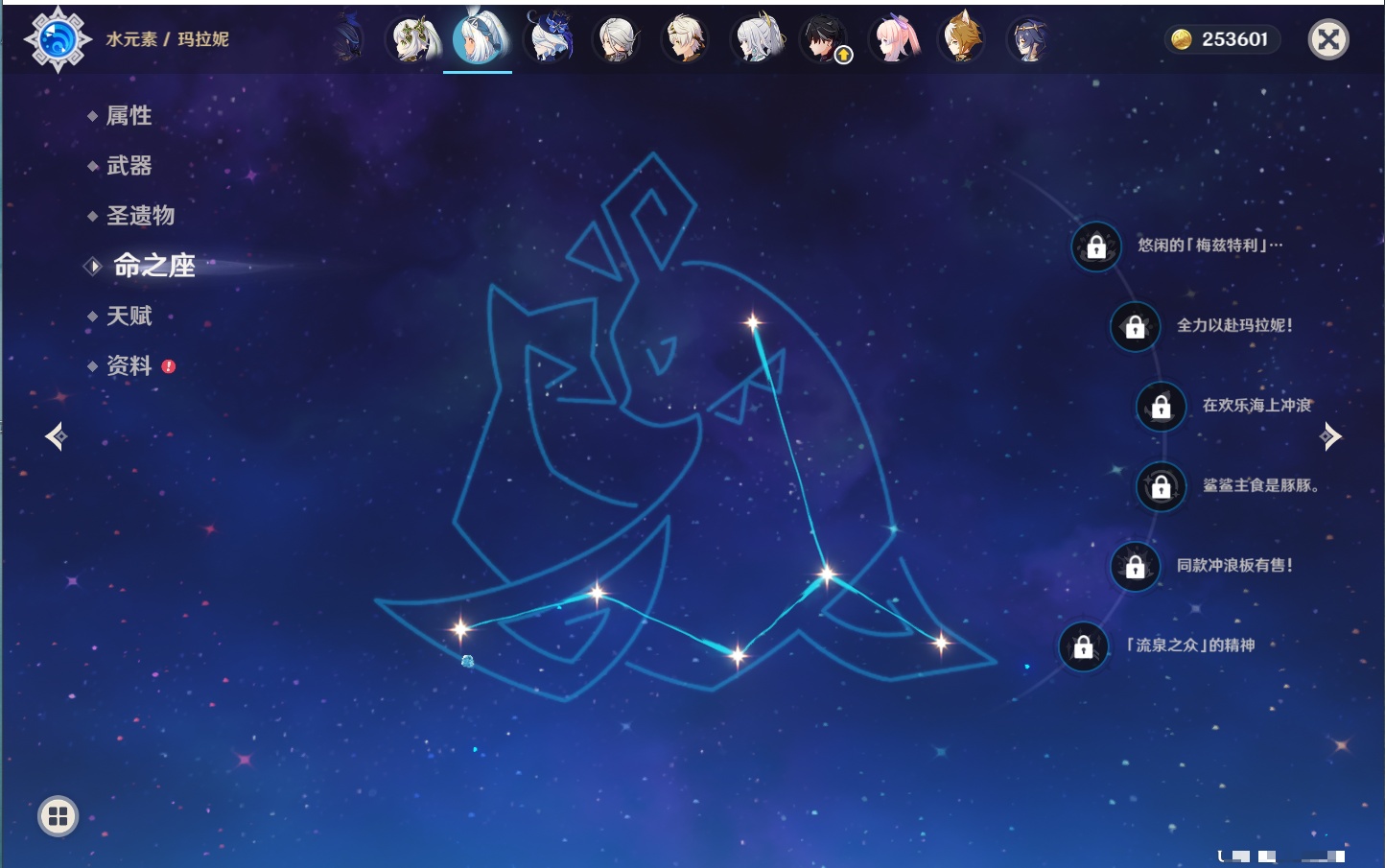1385x868 pixels.
Task: Open the 资料 profile menu
Action: (129, 365)
